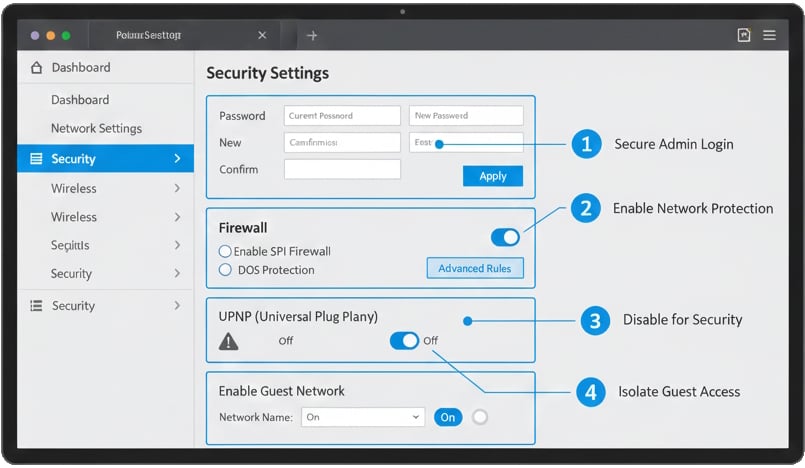Click the list icon in the highlighted Security row
This screenshot has height=468, width=805.
coord(36,159)
